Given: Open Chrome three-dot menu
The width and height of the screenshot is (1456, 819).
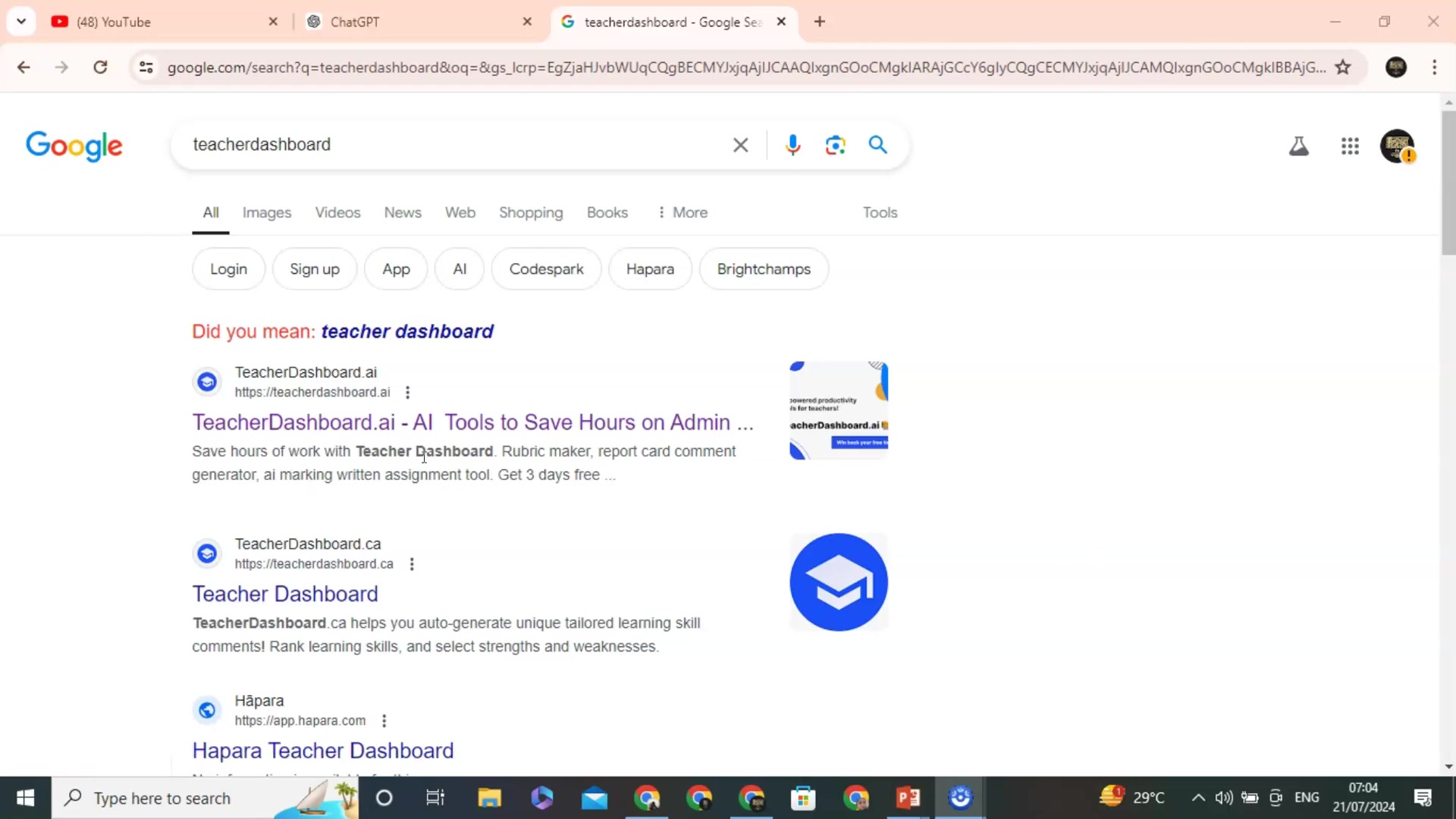Looking at the screenshot, I should (1434, 67).
